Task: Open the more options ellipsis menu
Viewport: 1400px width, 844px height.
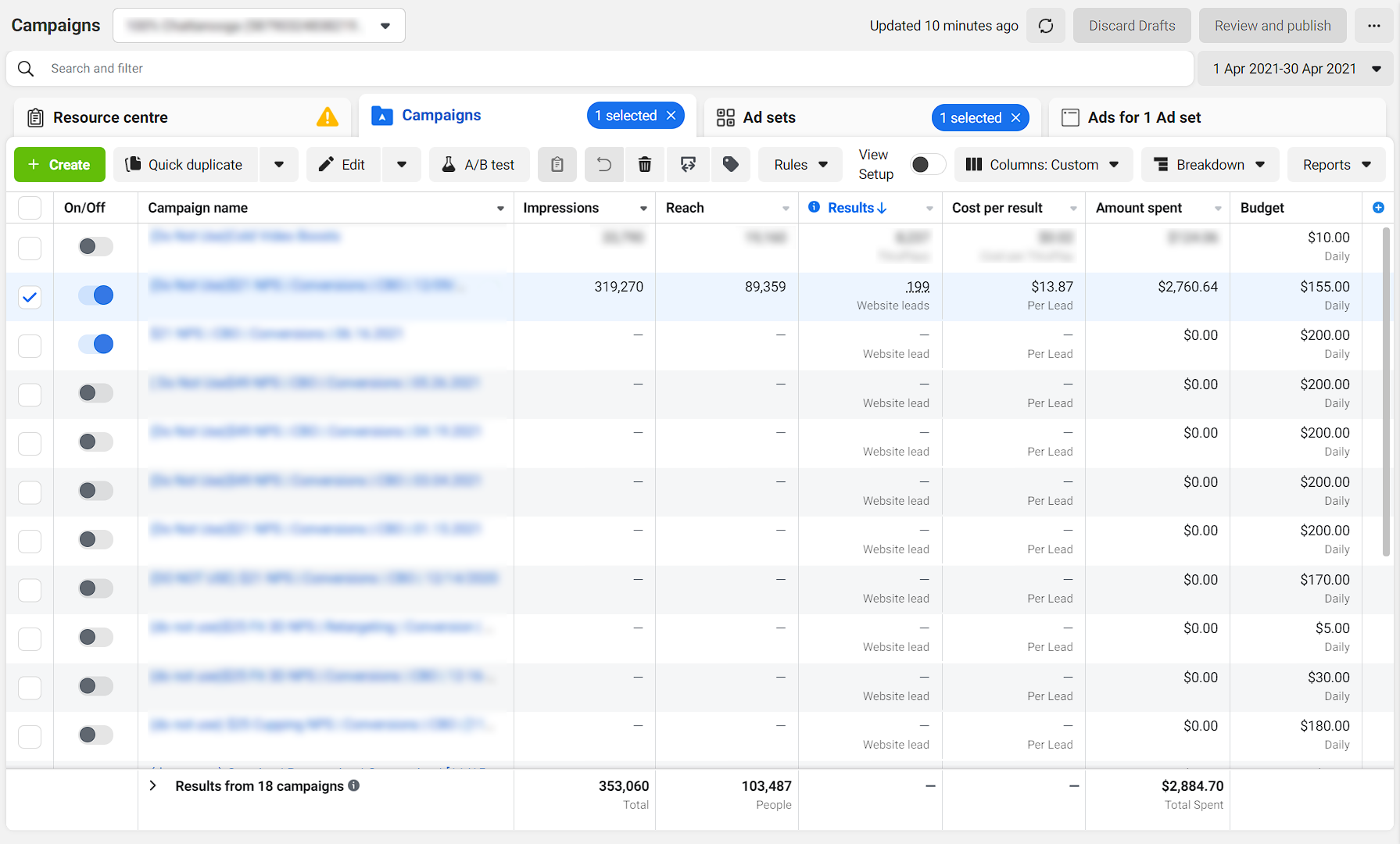Action: [x=1373, y=25]
